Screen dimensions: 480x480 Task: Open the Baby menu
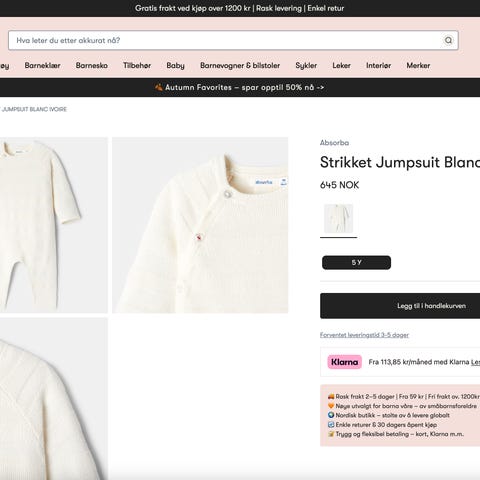coord(175,66)
